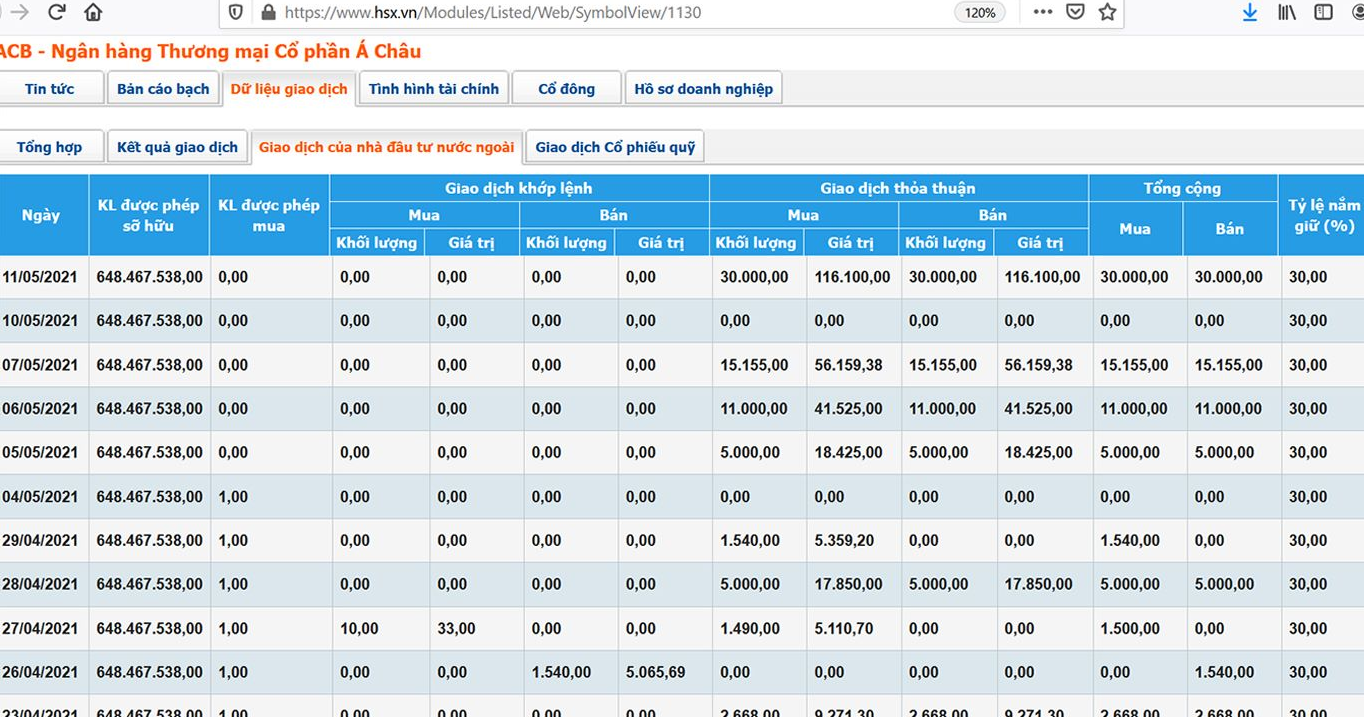
Task: Click the browser forward arrow
Action: [x=19, y=12]
